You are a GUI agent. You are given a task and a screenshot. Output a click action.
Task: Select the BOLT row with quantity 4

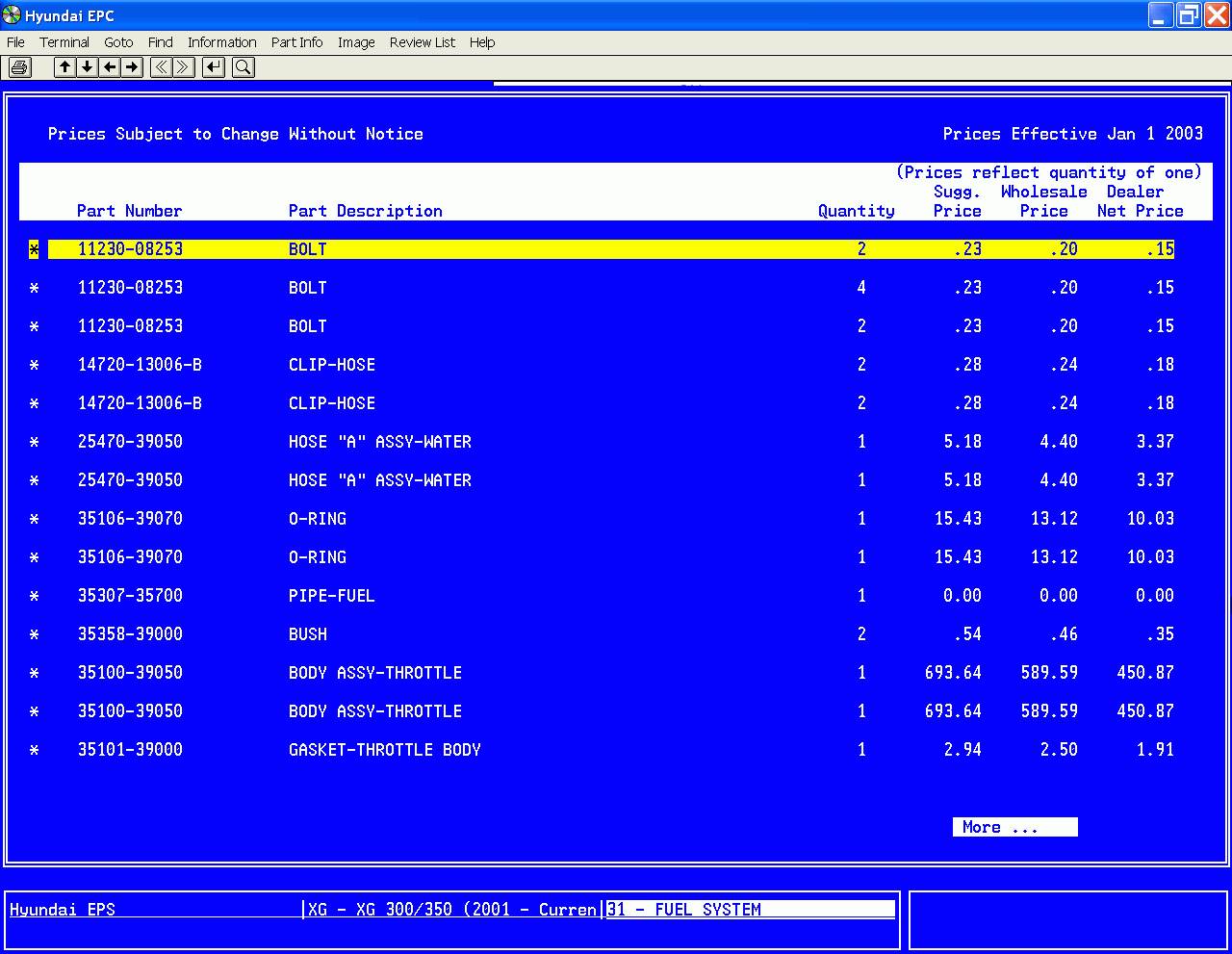pos(602,288)
